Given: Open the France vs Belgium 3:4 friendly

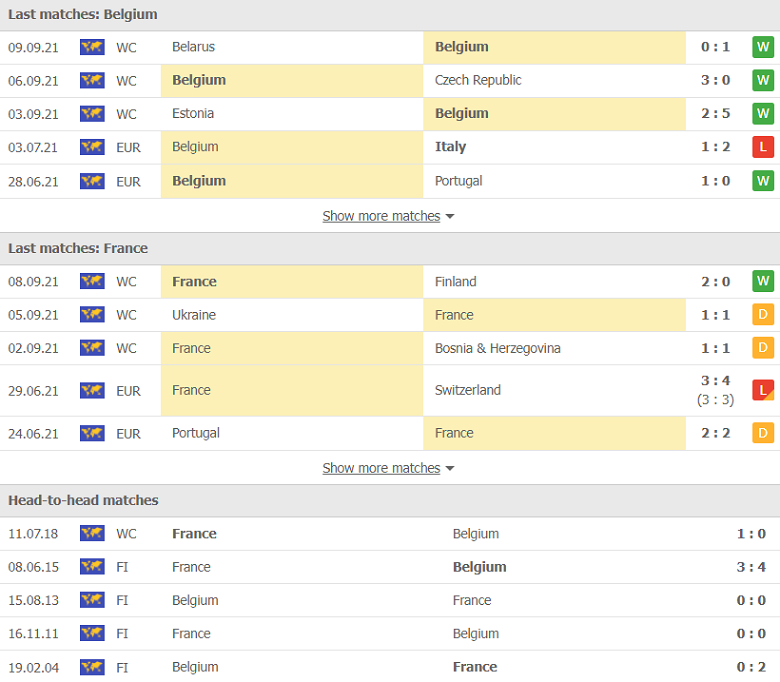Looking at the screenshot, I should [x=390, y=567].
